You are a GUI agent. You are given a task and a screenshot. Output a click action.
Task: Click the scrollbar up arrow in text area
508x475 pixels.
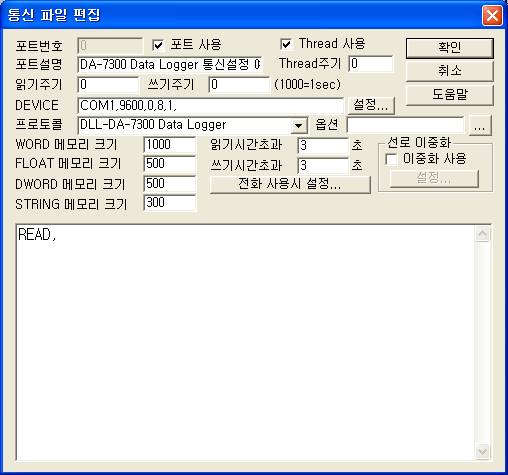[483, 234]
